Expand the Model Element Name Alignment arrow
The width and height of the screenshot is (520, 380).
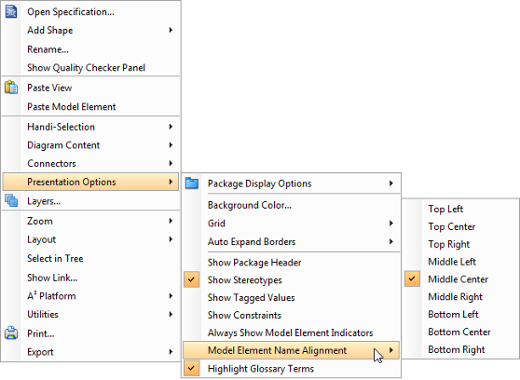(391, 350)
